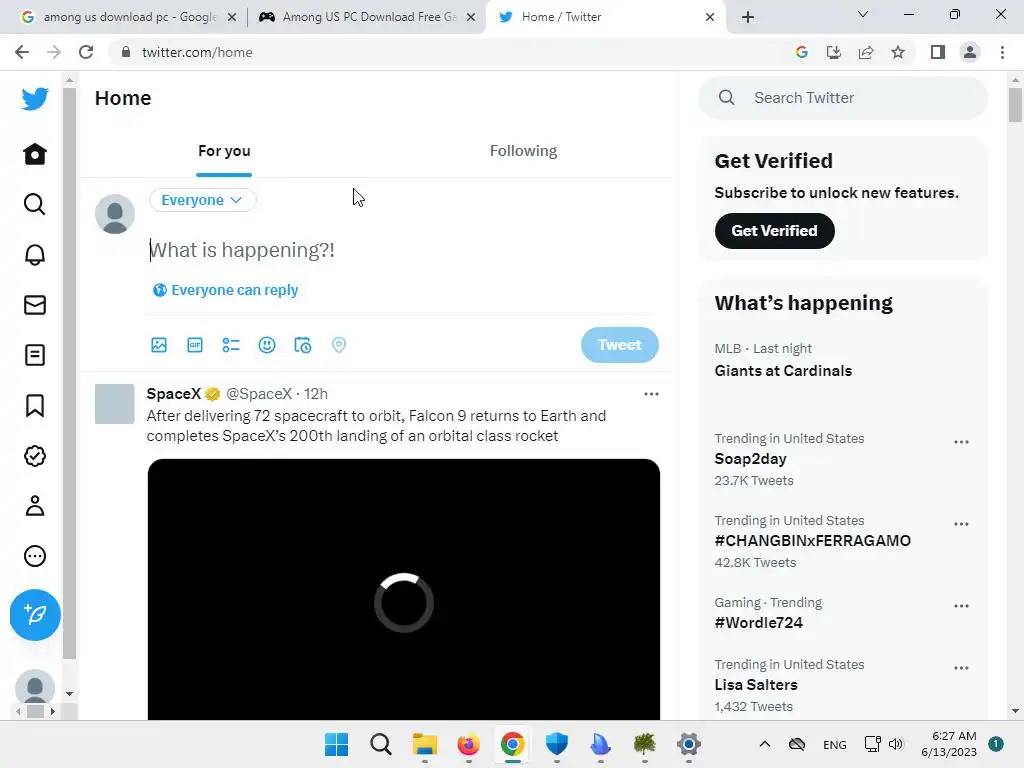
Task: Expand the Everyone audience dropdown
Action: (202, 200)
